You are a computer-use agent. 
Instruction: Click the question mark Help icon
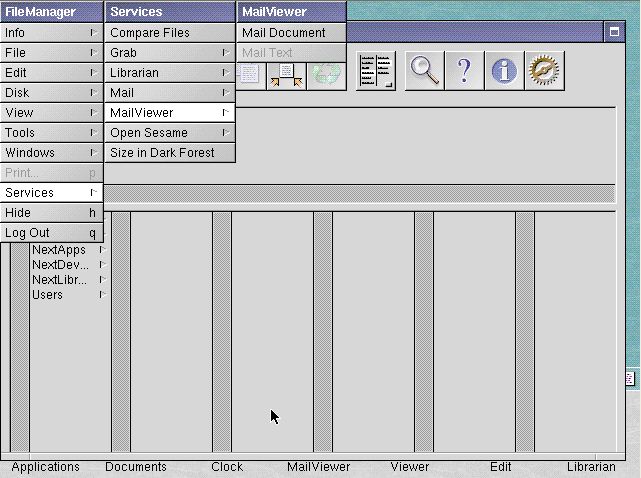[x=464, y=71]
